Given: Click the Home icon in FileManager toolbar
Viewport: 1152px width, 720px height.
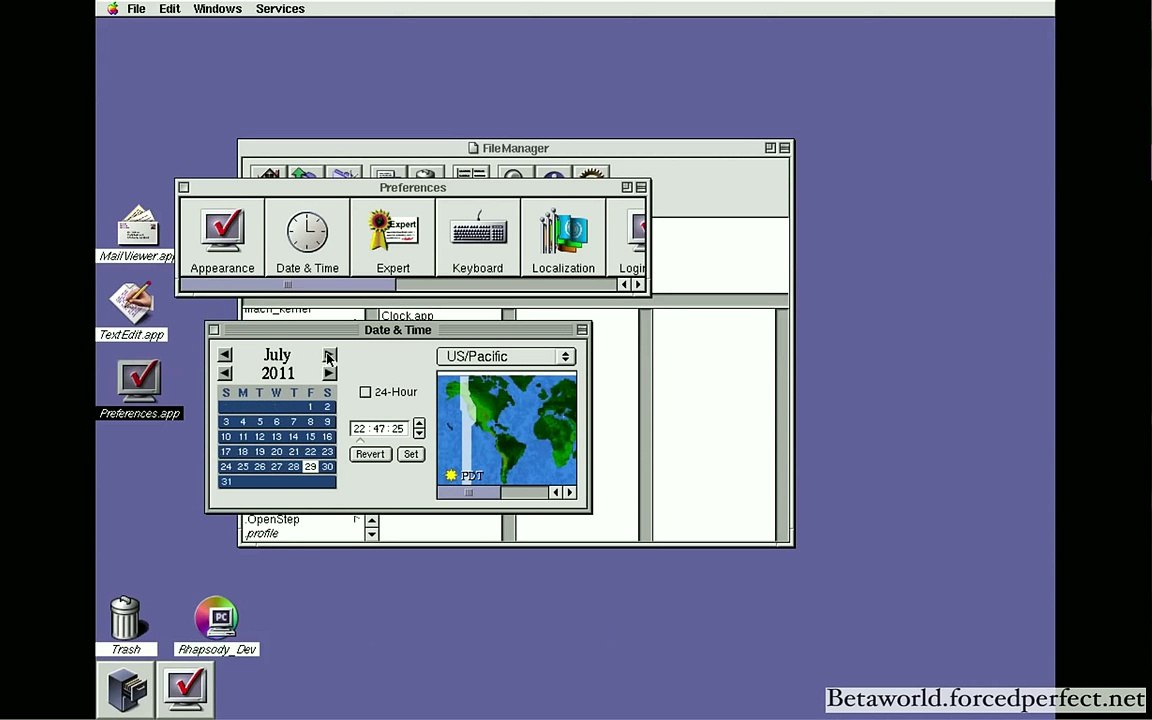Looking at the screenshot, I should pos(268,173).
